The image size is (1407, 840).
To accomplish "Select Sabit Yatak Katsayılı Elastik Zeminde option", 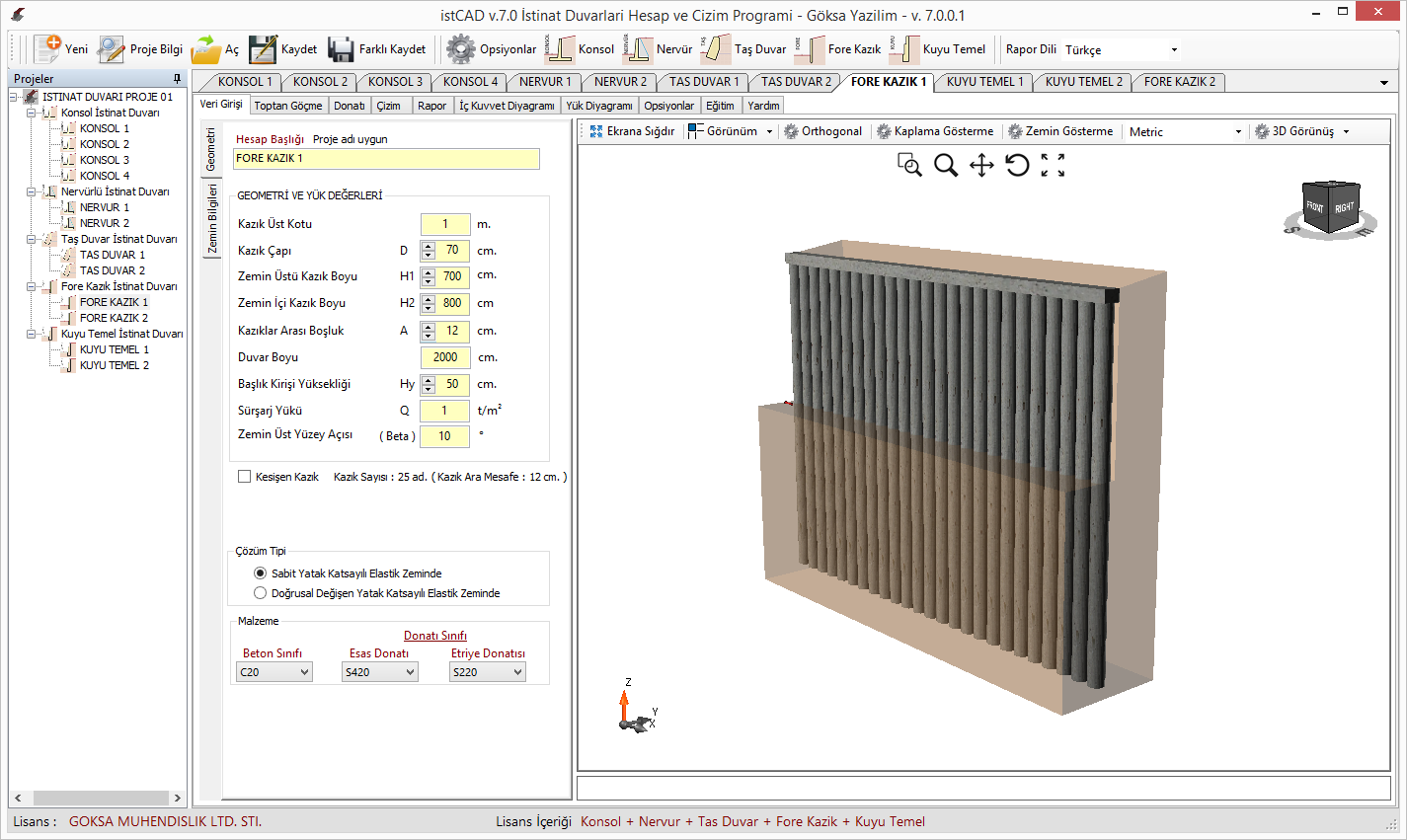I will coord(261,573).
